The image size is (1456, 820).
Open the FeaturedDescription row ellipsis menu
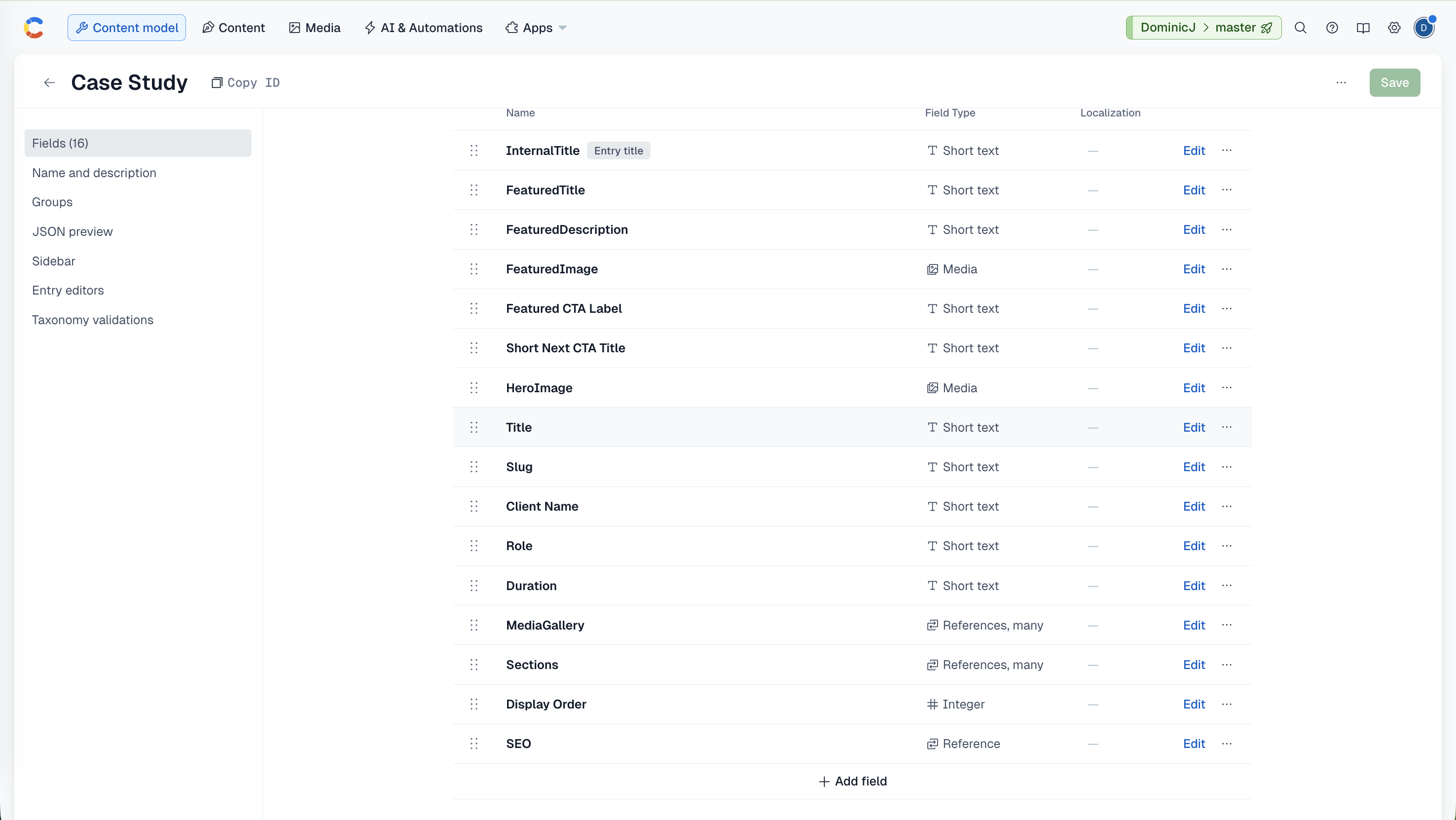[x=1227, y=229]
